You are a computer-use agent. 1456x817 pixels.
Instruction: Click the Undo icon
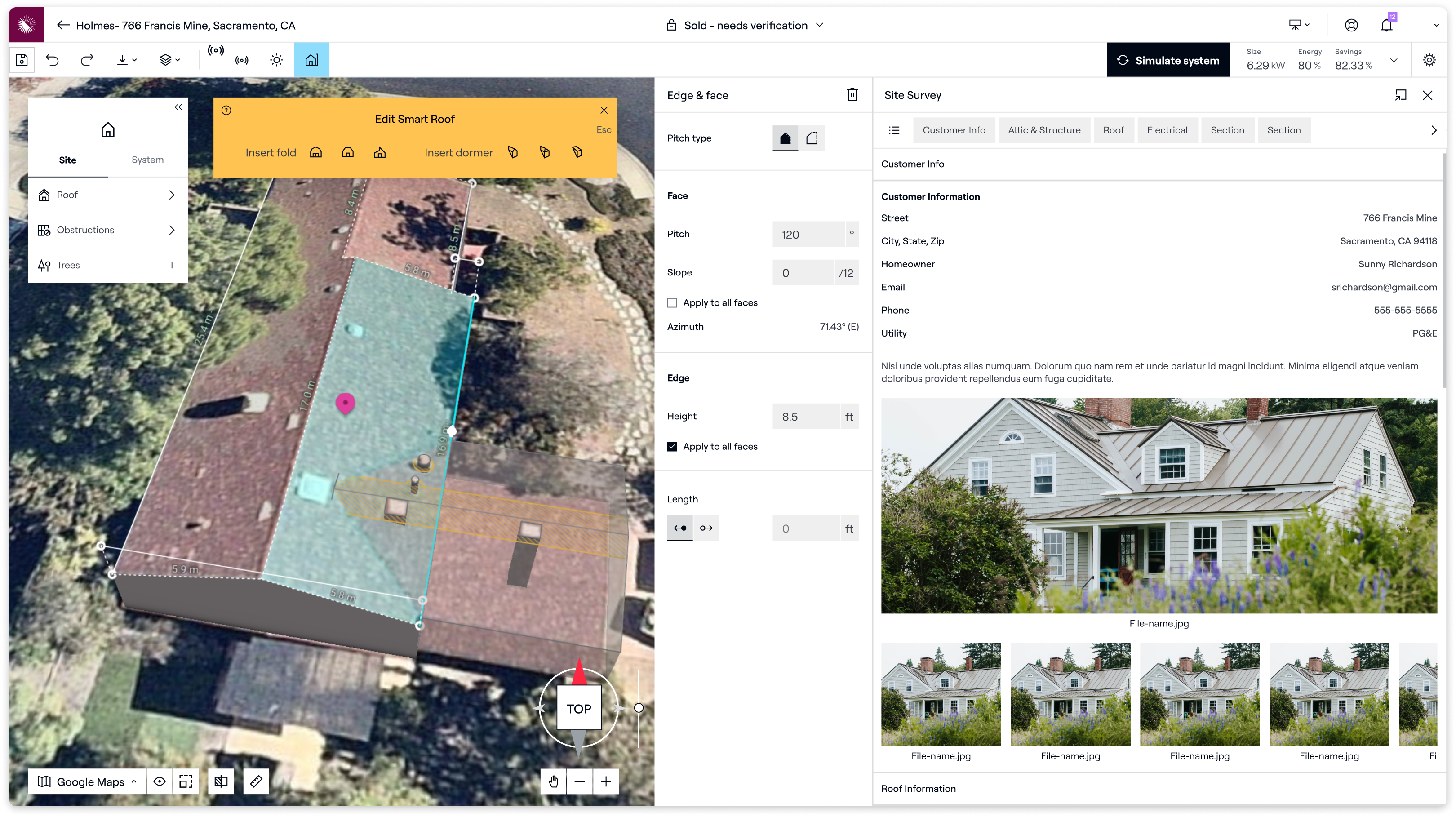click(52, 59)
